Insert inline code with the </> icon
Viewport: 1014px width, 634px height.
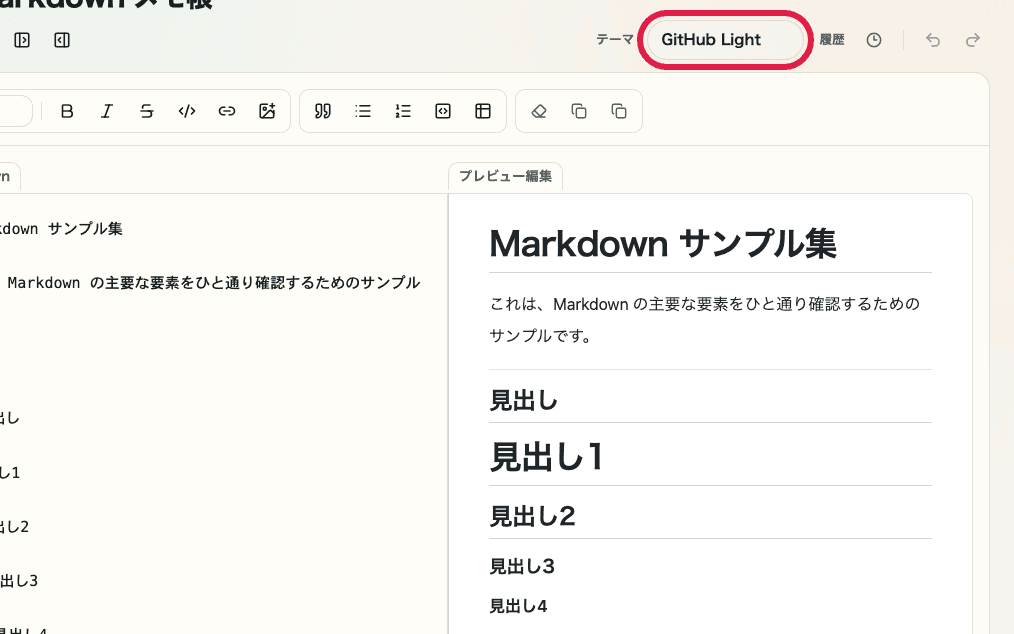(187, 111)
